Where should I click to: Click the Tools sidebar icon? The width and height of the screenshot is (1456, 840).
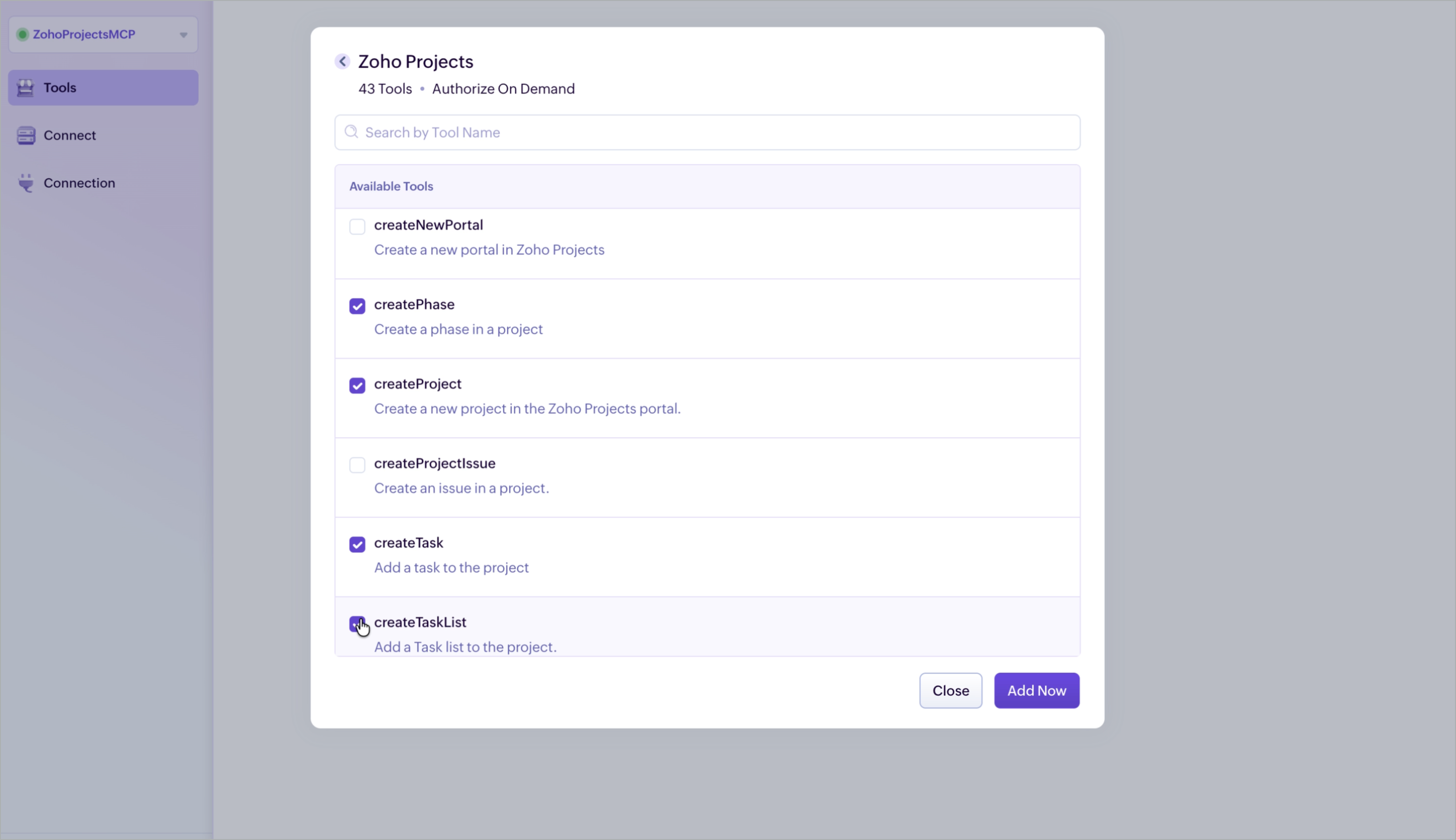tap(25, 87)
